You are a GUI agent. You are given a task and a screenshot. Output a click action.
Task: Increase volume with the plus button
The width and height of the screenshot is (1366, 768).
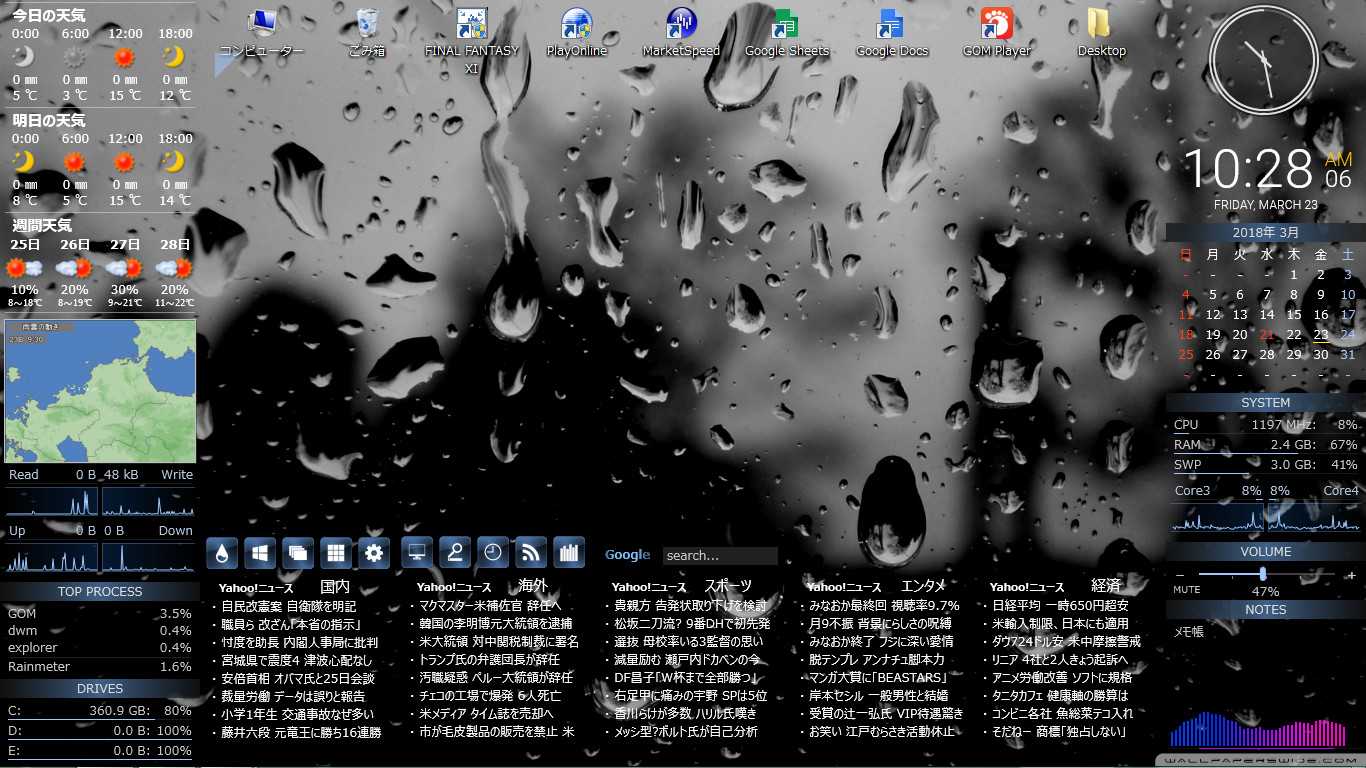click(x=1351, y=575)
